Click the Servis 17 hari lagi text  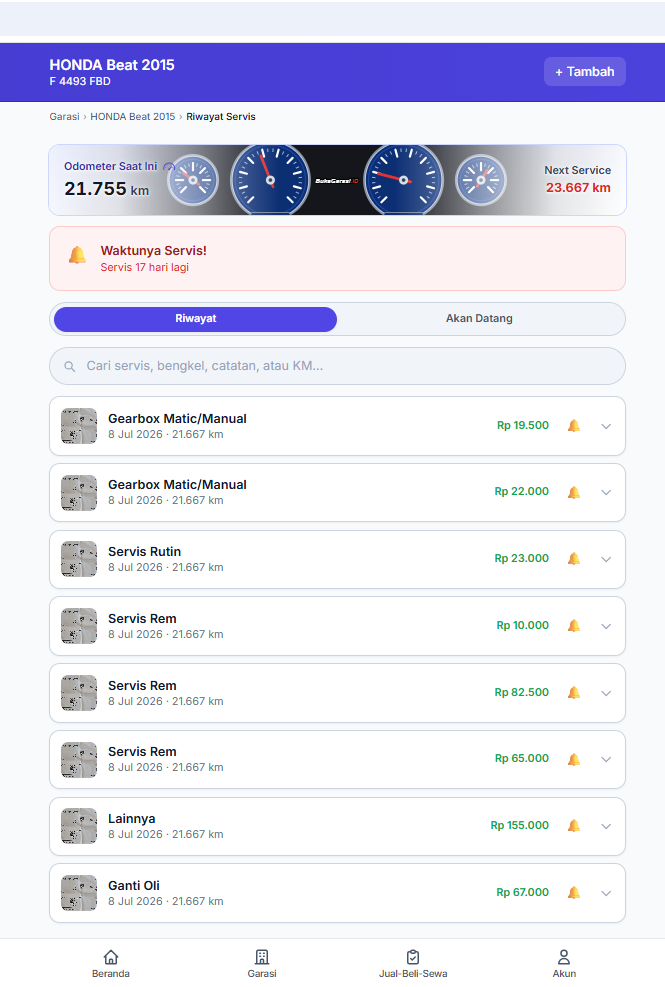[x=144, y=268]
